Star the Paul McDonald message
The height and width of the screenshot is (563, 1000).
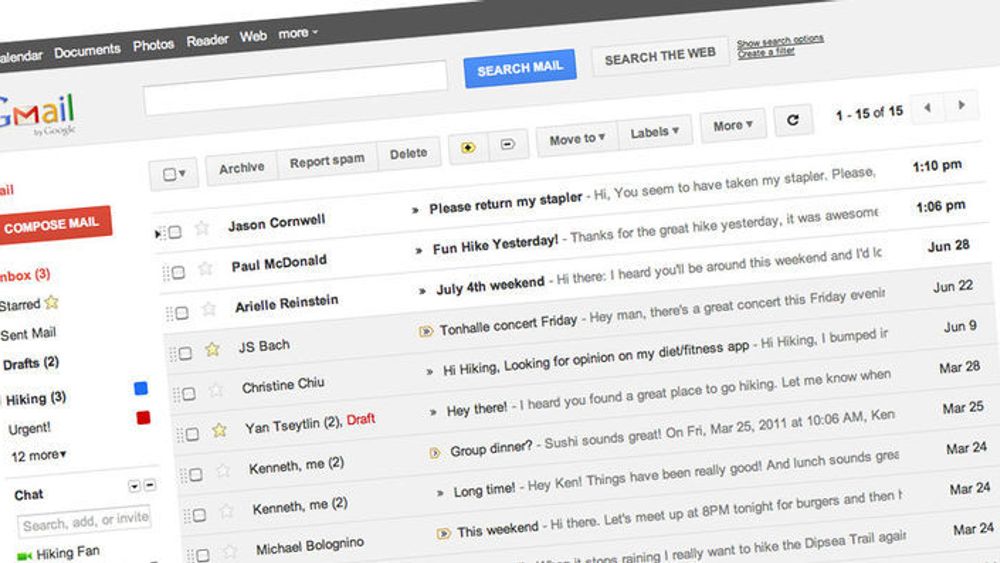tap(205, 268)
